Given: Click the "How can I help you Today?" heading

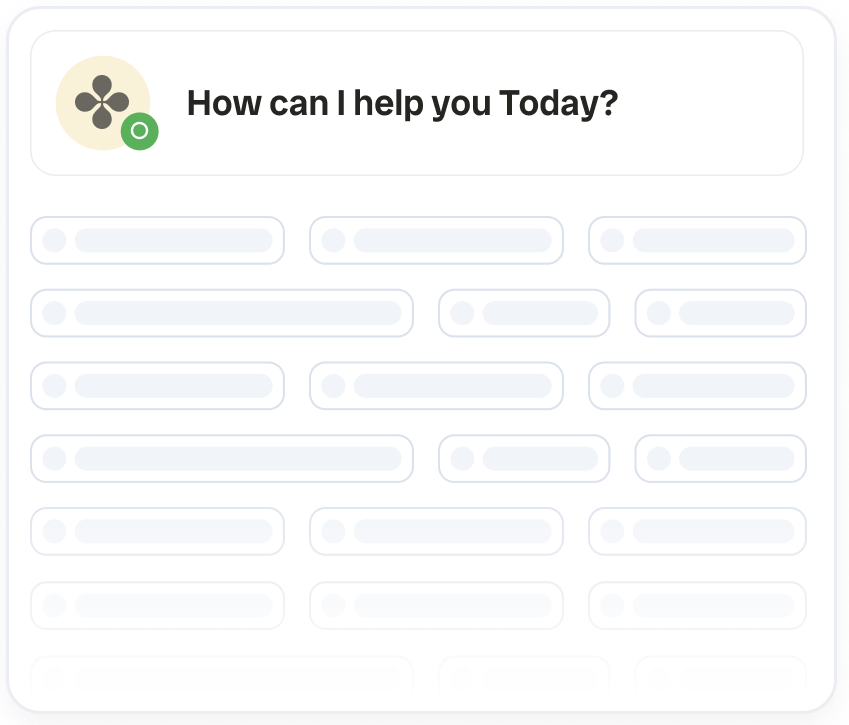Looking at the screenshot, I should click(402, 103).
